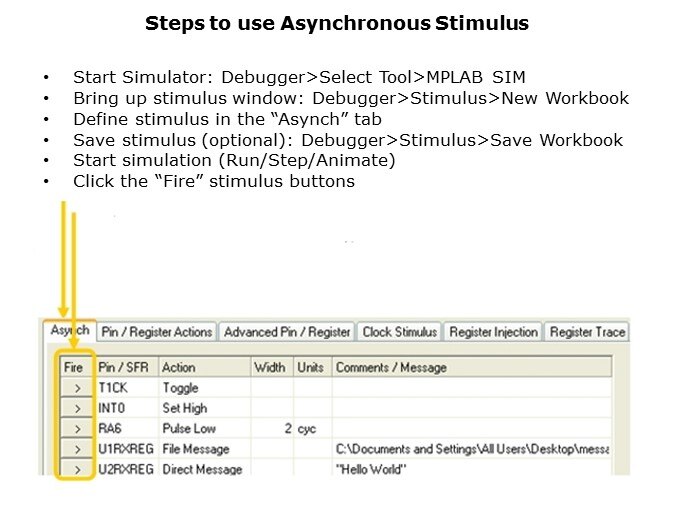Screen dimensions: 675x506
Task: Select the Advanced Pin / Register tab
Action: pos(287,332)
